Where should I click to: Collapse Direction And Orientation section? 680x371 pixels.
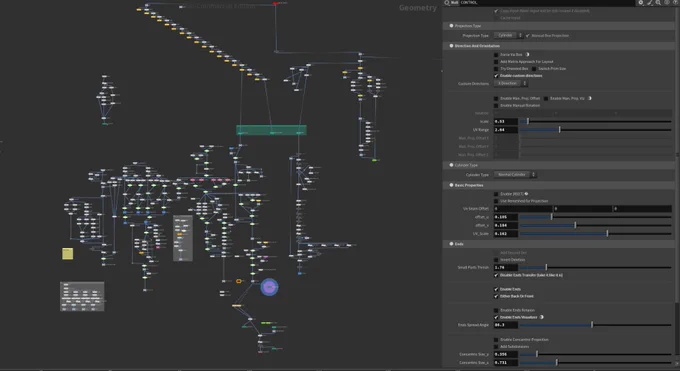pyautogui.click(x=451, y=46)
